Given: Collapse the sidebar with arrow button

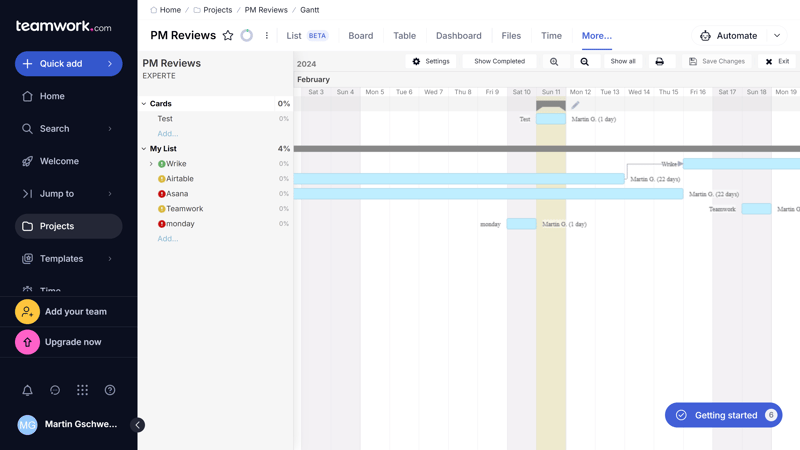Looking at the screenshot, I should (x=137, y=425).
